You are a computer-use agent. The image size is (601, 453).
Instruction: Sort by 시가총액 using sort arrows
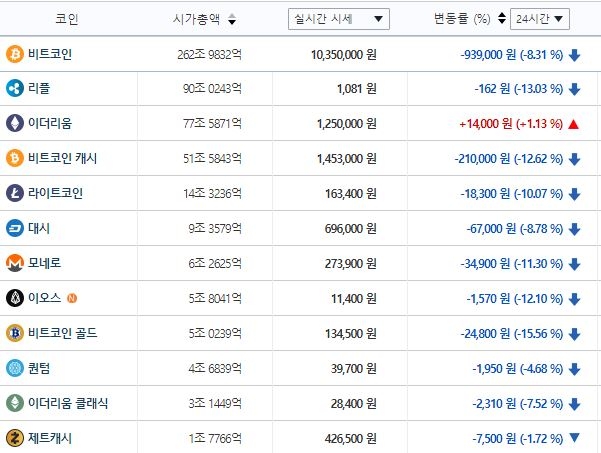(x=232, y=19)
